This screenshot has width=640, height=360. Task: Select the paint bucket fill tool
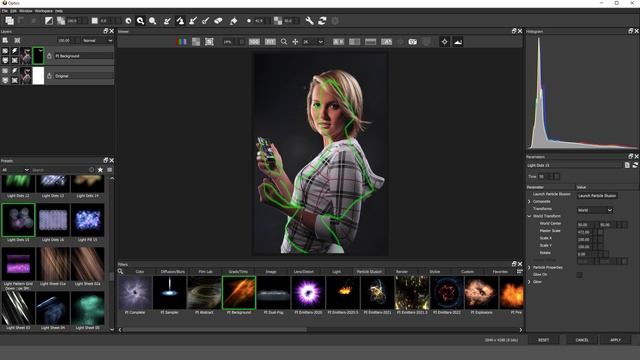click(233, 20)
